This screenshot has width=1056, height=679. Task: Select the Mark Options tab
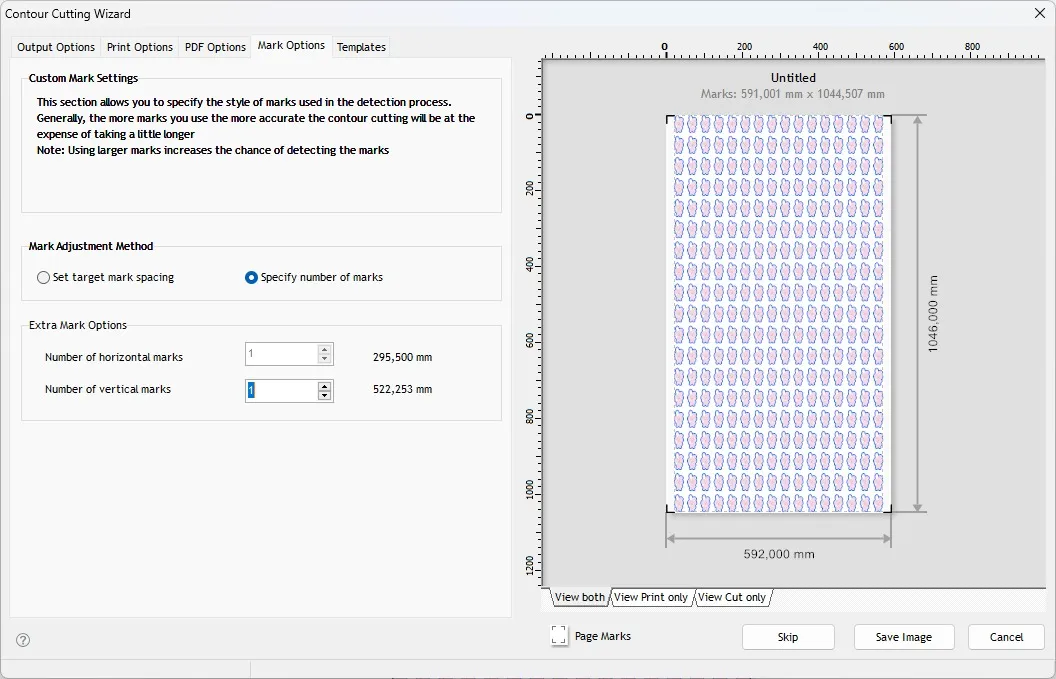(x=291, y=46)
